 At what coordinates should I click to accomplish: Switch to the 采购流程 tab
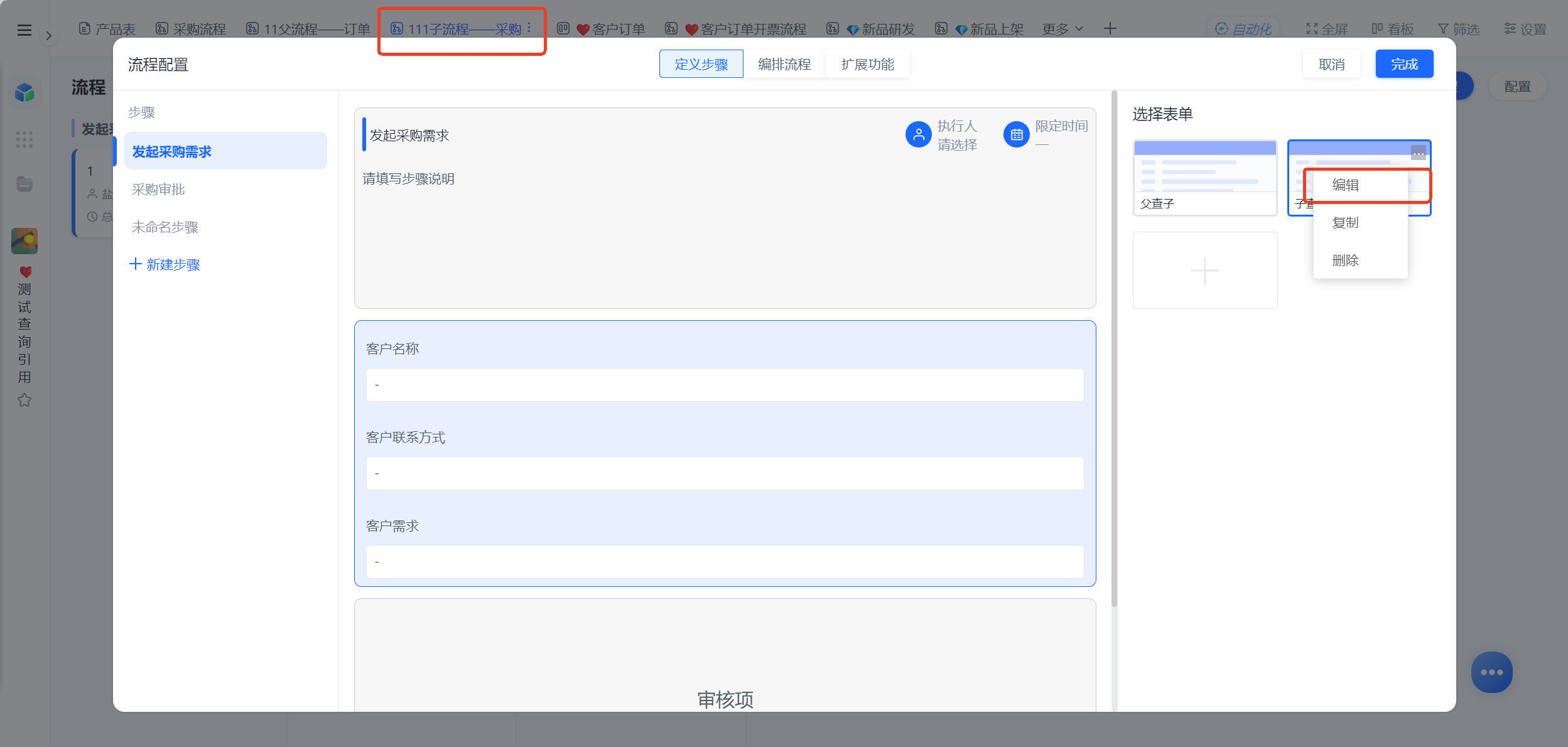click(190, 29)
